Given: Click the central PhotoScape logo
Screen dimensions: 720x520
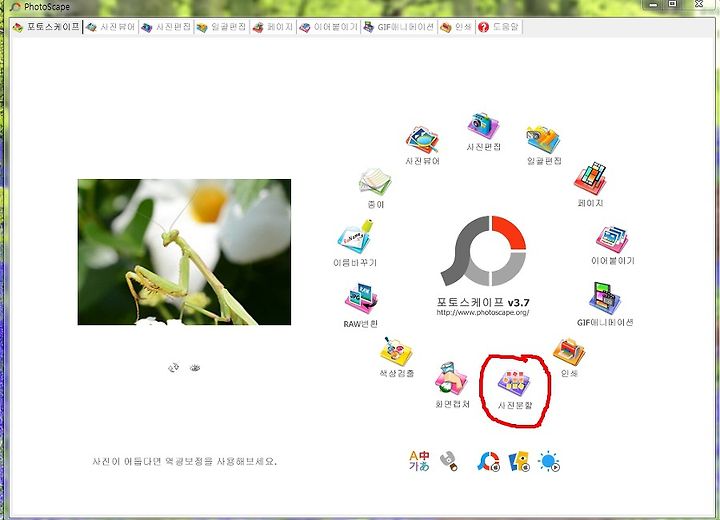Looking at the screenshot, I should pos(483,251).
